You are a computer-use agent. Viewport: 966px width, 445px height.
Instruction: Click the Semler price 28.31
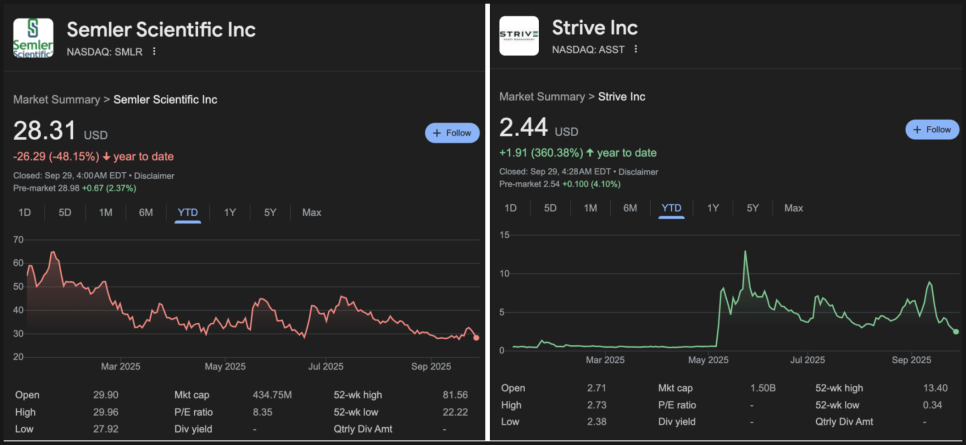point(44,131)
